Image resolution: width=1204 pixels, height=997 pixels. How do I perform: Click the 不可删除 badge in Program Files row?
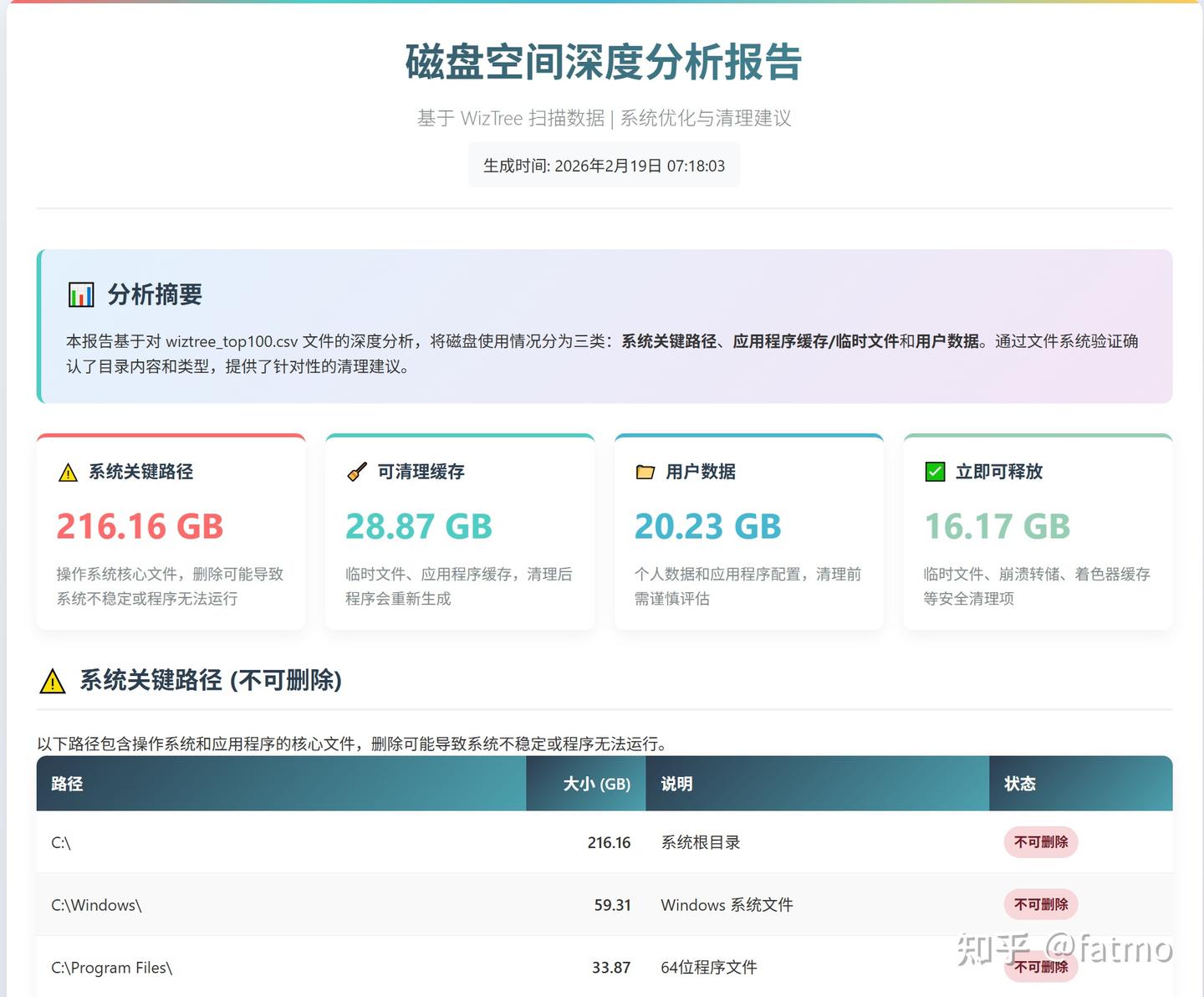[1041, 967]
